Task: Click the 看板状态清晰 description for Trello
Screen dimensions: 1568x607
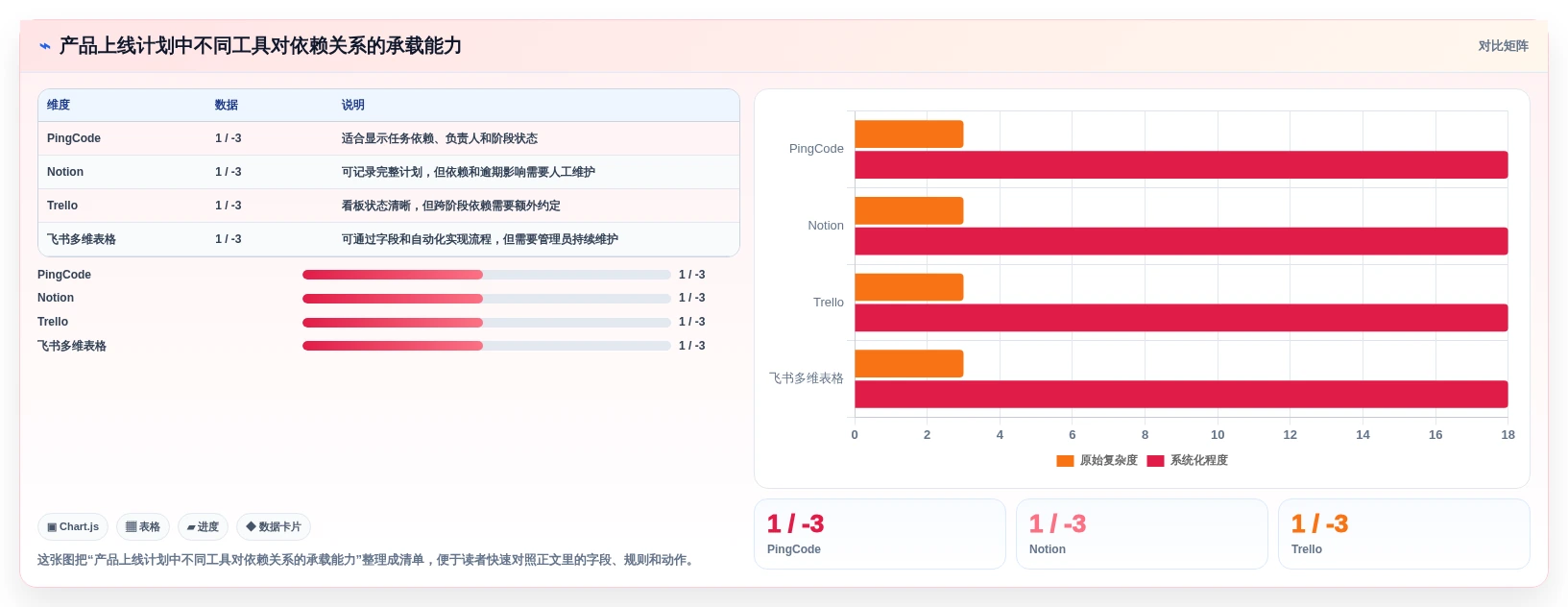Action: click(x=451, y=206)
